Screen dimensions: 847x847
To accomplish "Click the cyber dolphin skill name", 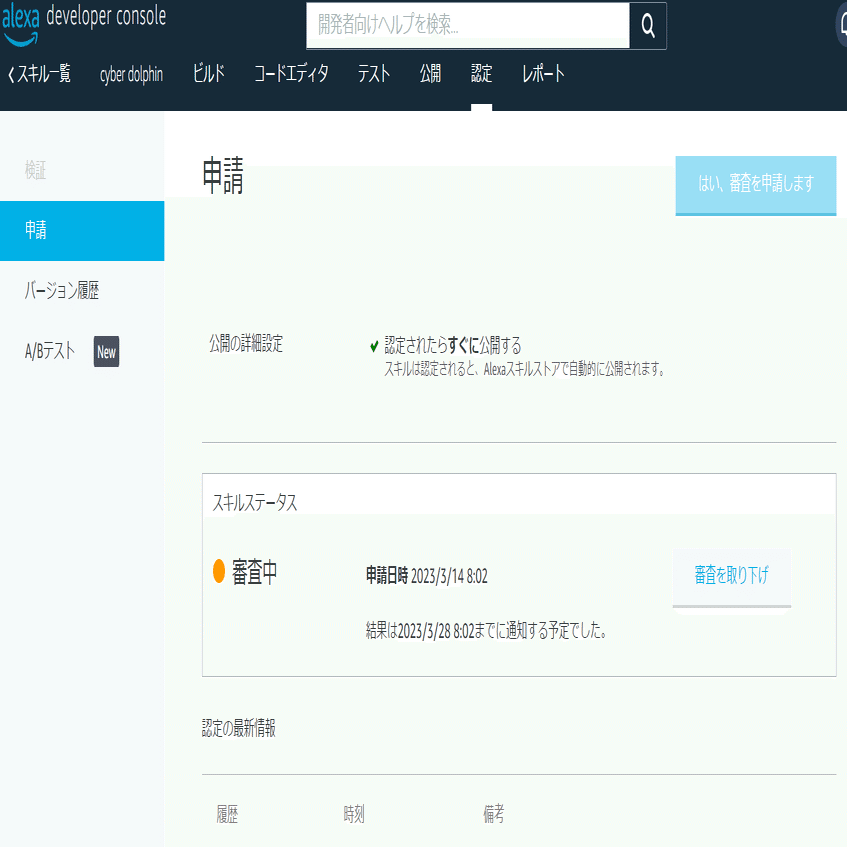I will click(x=131, y=73).
